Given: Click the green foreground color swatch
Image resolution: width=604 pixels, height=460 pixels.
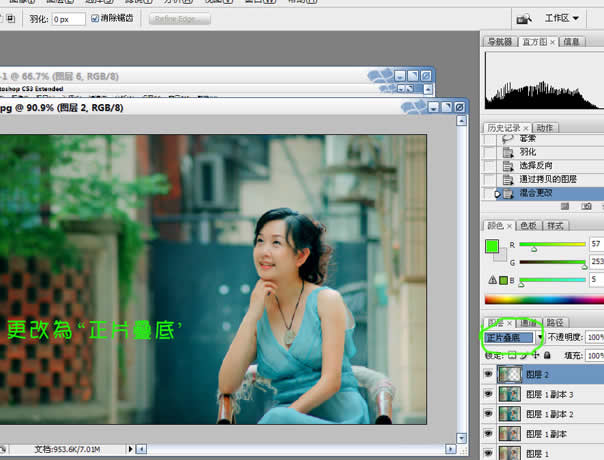Looking at the screenshot, I should tap(492, 246).
